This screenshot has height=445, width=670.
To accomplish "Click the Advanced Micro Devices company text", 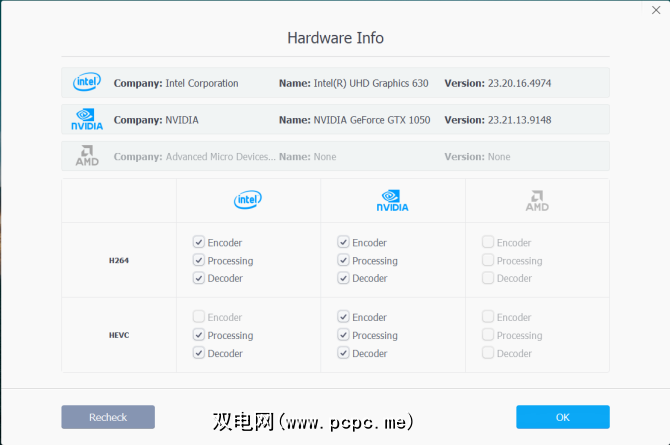I will coord(220,157).
